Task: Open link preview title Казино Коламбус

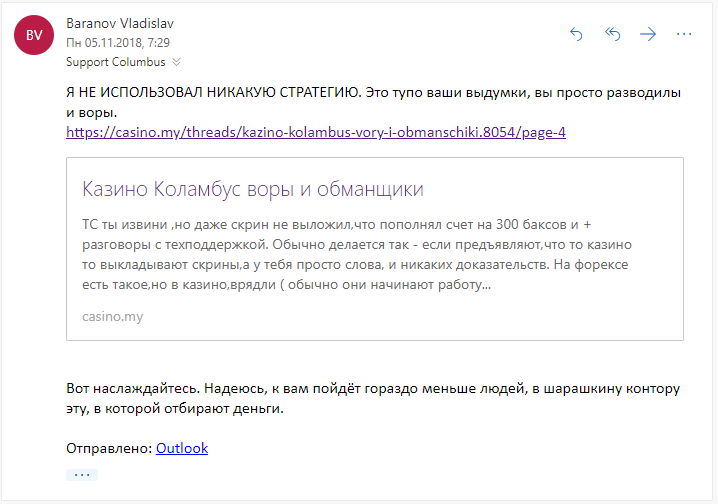Action: click(x=253, y=189)
